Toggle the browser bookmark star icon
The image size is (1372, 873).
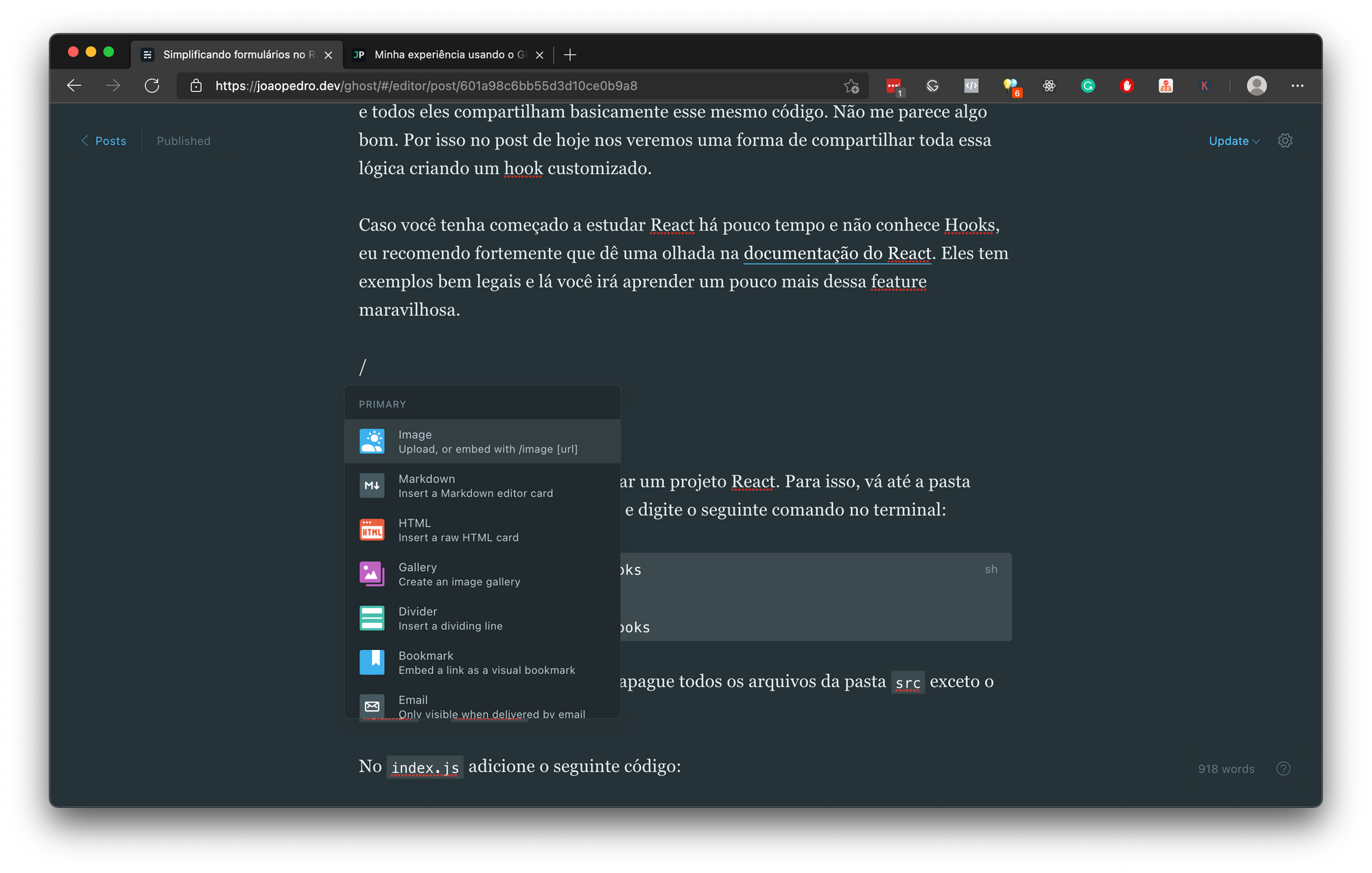click(x=852, y=85)
